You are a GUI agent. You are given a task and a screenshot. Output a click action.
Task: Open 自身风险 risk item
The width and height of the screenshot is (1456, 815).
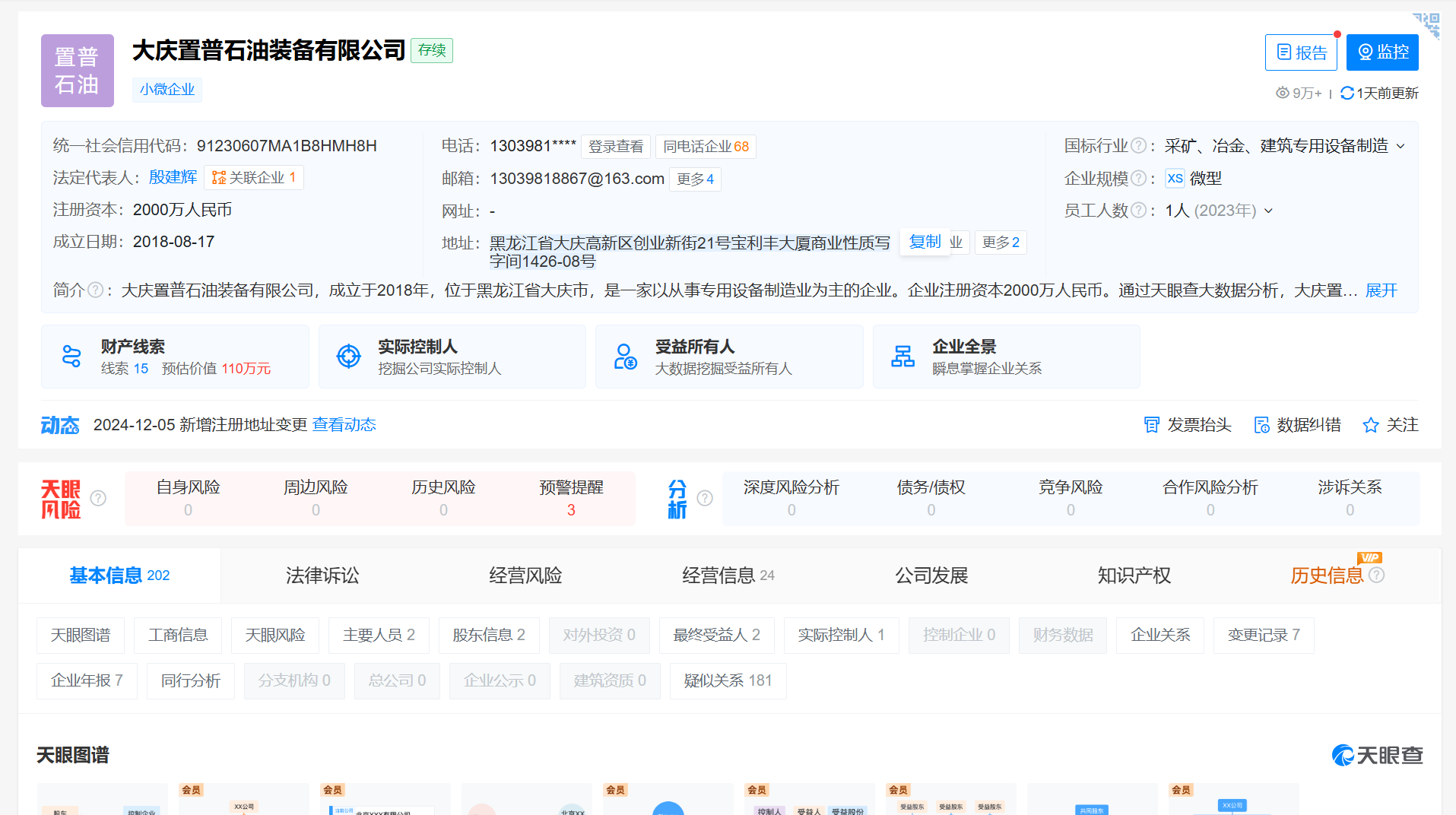(188, 498)
